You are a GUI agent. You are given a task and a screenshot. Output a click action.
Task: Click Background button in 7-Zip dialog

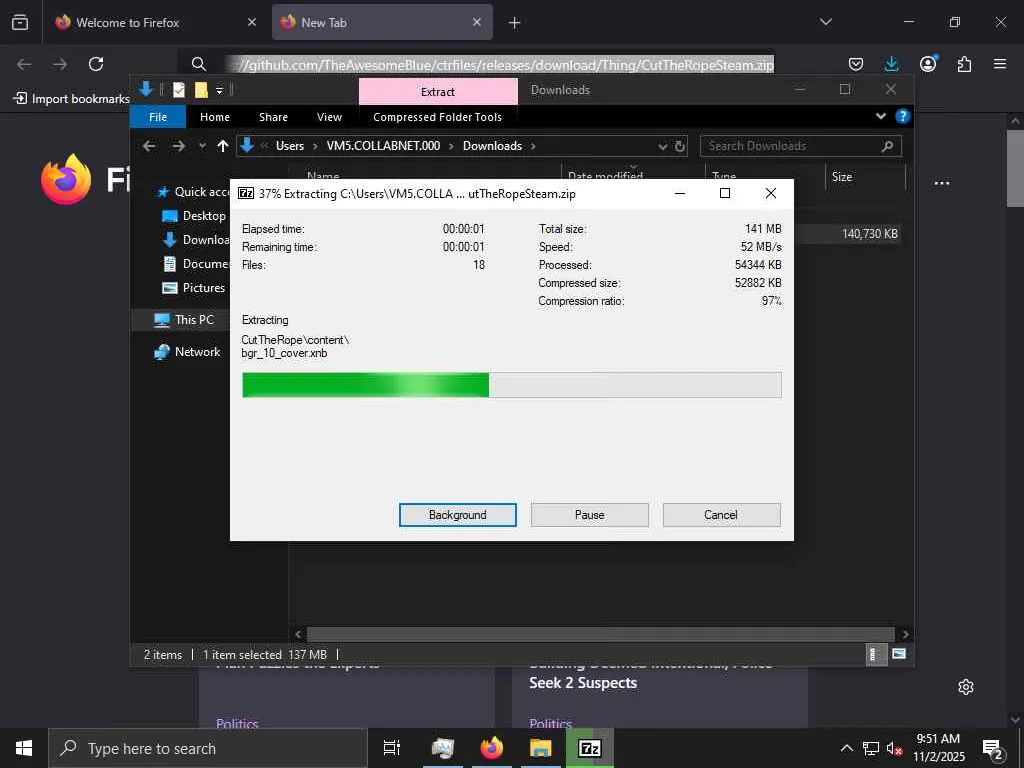[457, 515]
